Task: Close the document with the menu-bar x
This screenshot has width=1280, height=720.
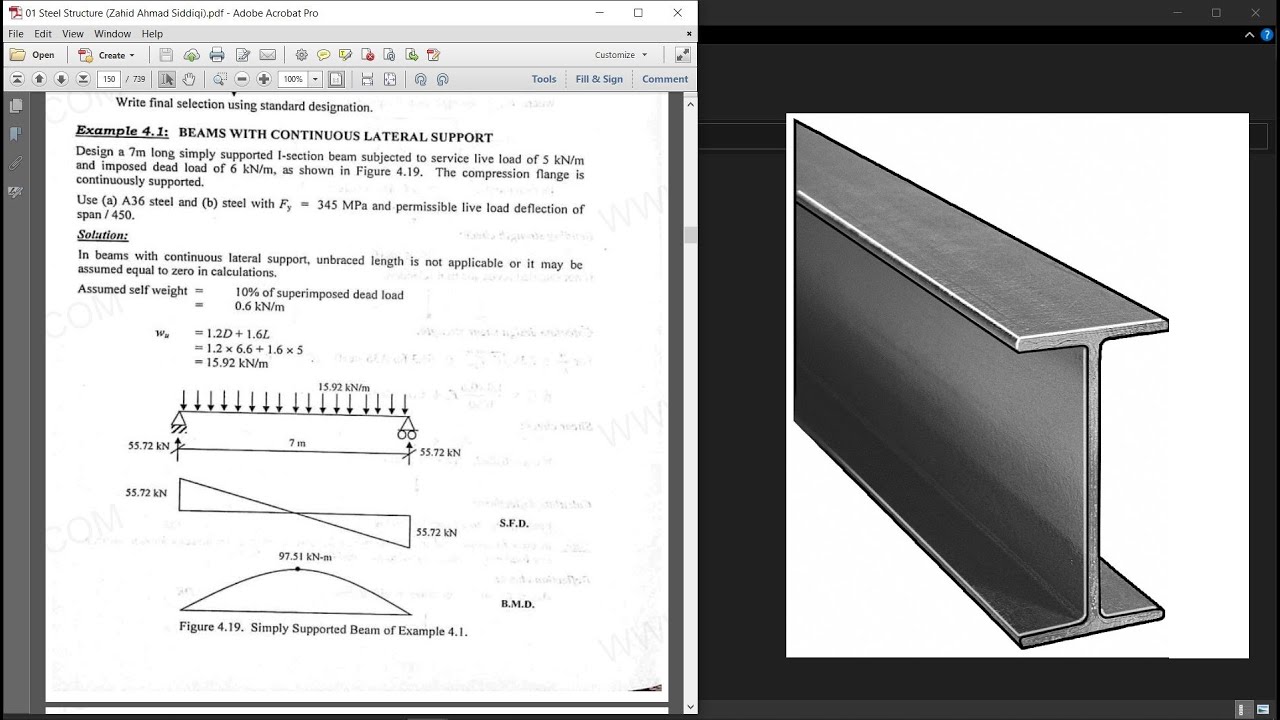Action: tap(689, 33)
